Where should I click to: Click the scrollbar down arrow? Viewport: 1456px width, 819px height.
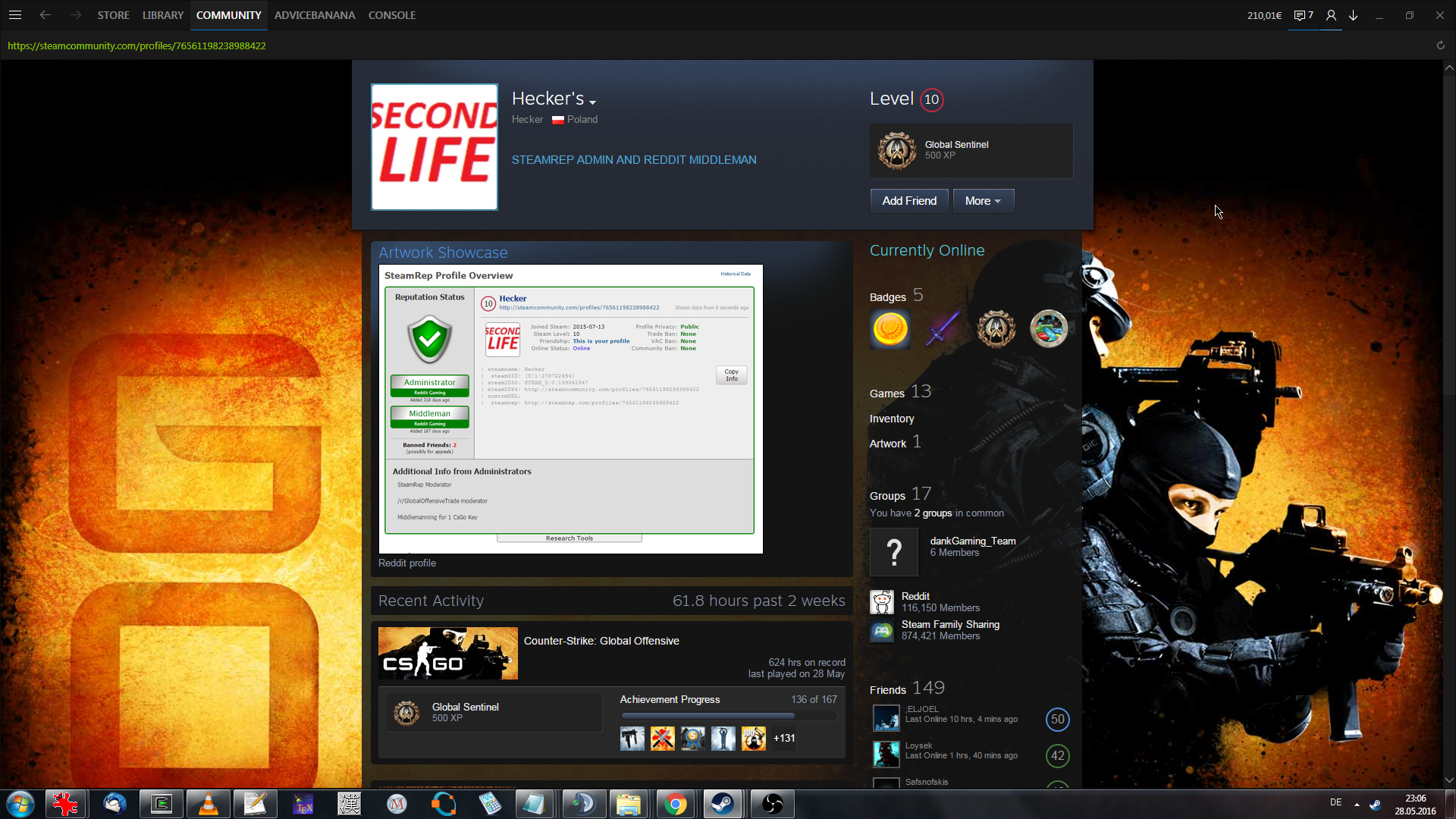(x=1449, y=780)
